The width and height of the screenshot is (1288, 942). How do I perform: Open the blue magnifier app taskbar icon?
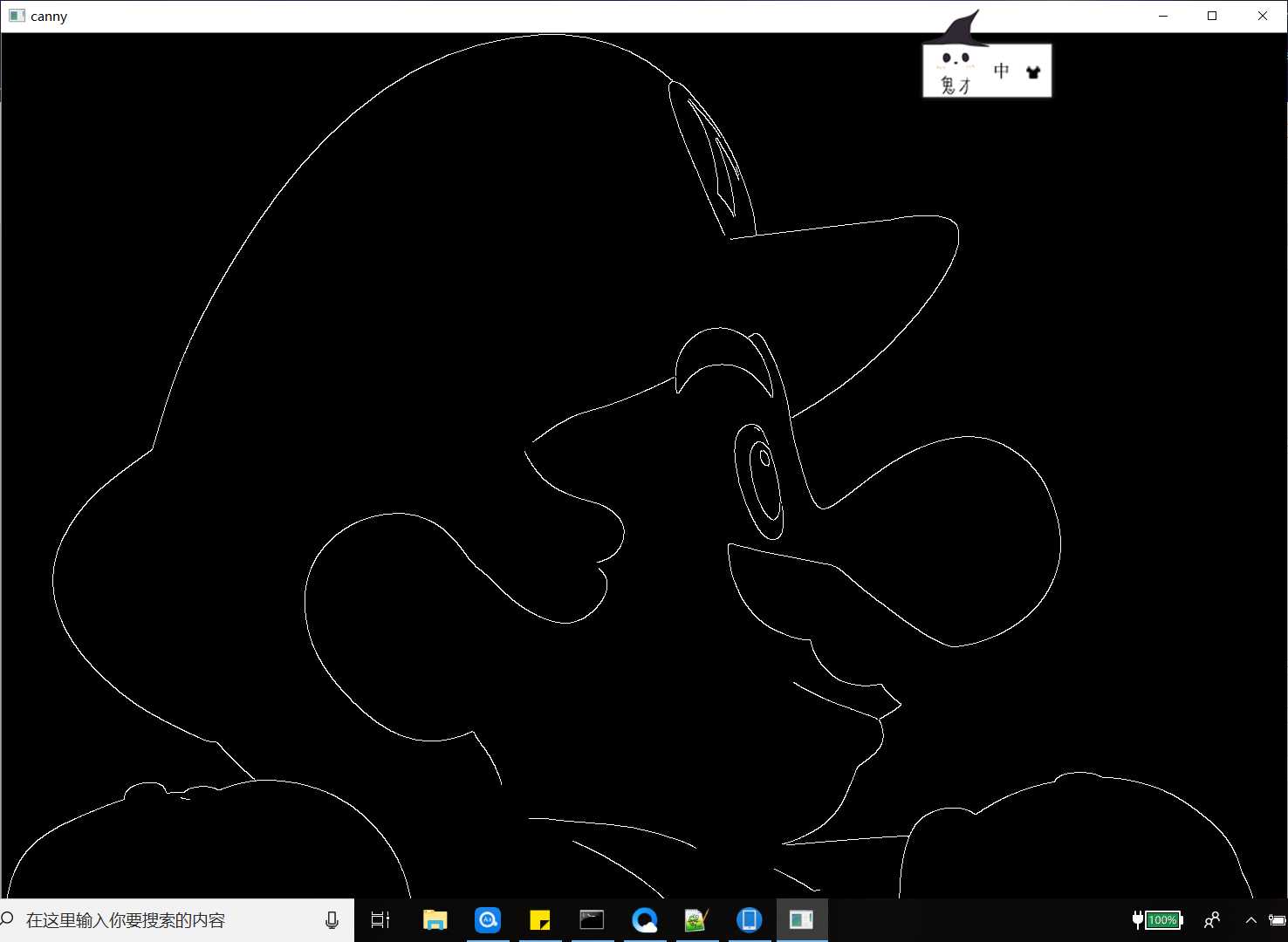click(x=488, y=920)
